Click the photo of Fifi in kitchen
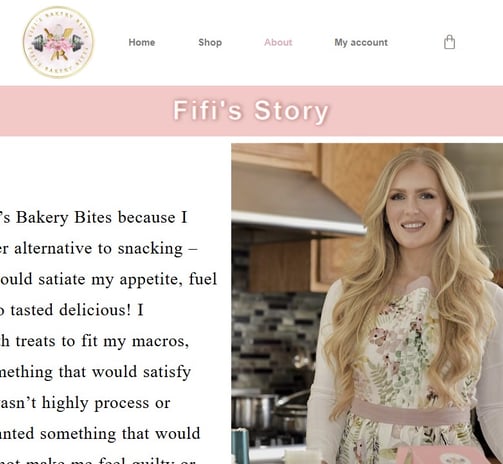503x464 pixels. point(367,303)
